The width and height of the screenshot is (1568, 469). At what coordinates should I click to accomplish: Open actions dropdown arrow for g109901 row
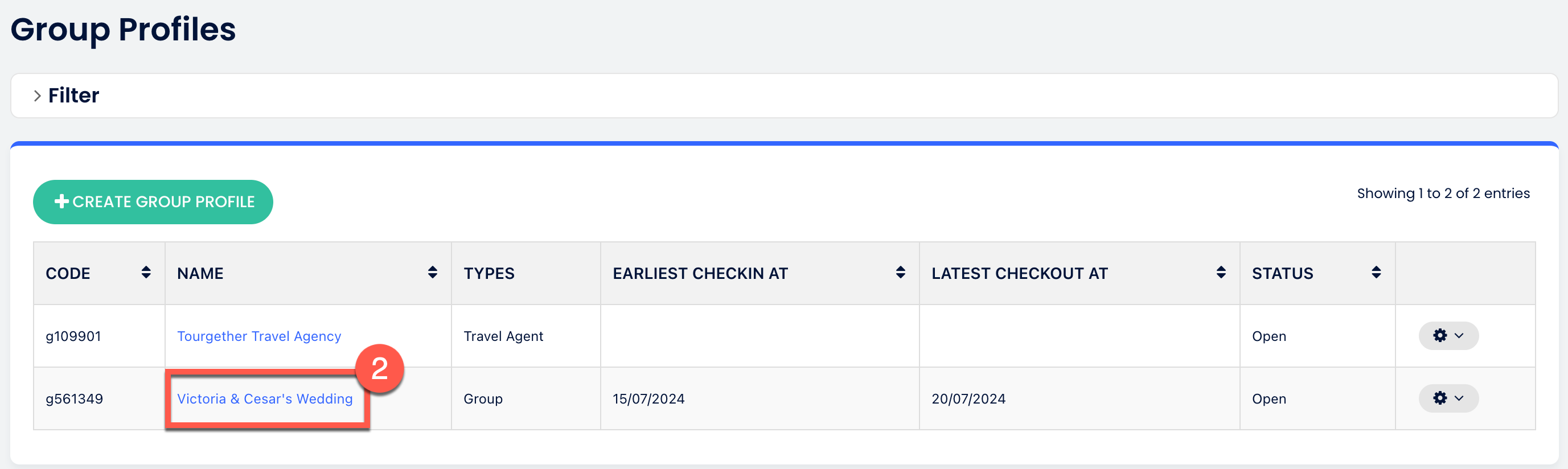pyautogui.click(x=1459, y=336)
